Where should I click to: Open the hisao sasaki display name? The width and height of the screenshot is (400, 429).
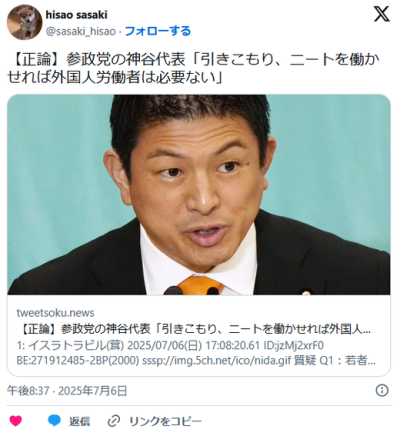[76, 15]
